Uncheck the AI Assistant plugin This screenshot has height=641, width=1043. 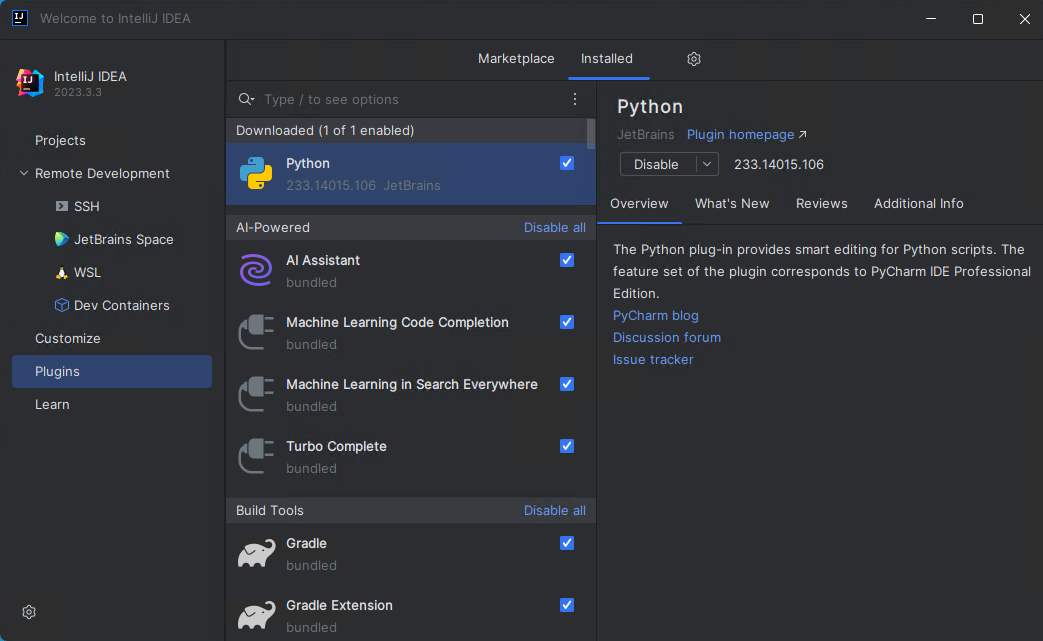(567, 260)
